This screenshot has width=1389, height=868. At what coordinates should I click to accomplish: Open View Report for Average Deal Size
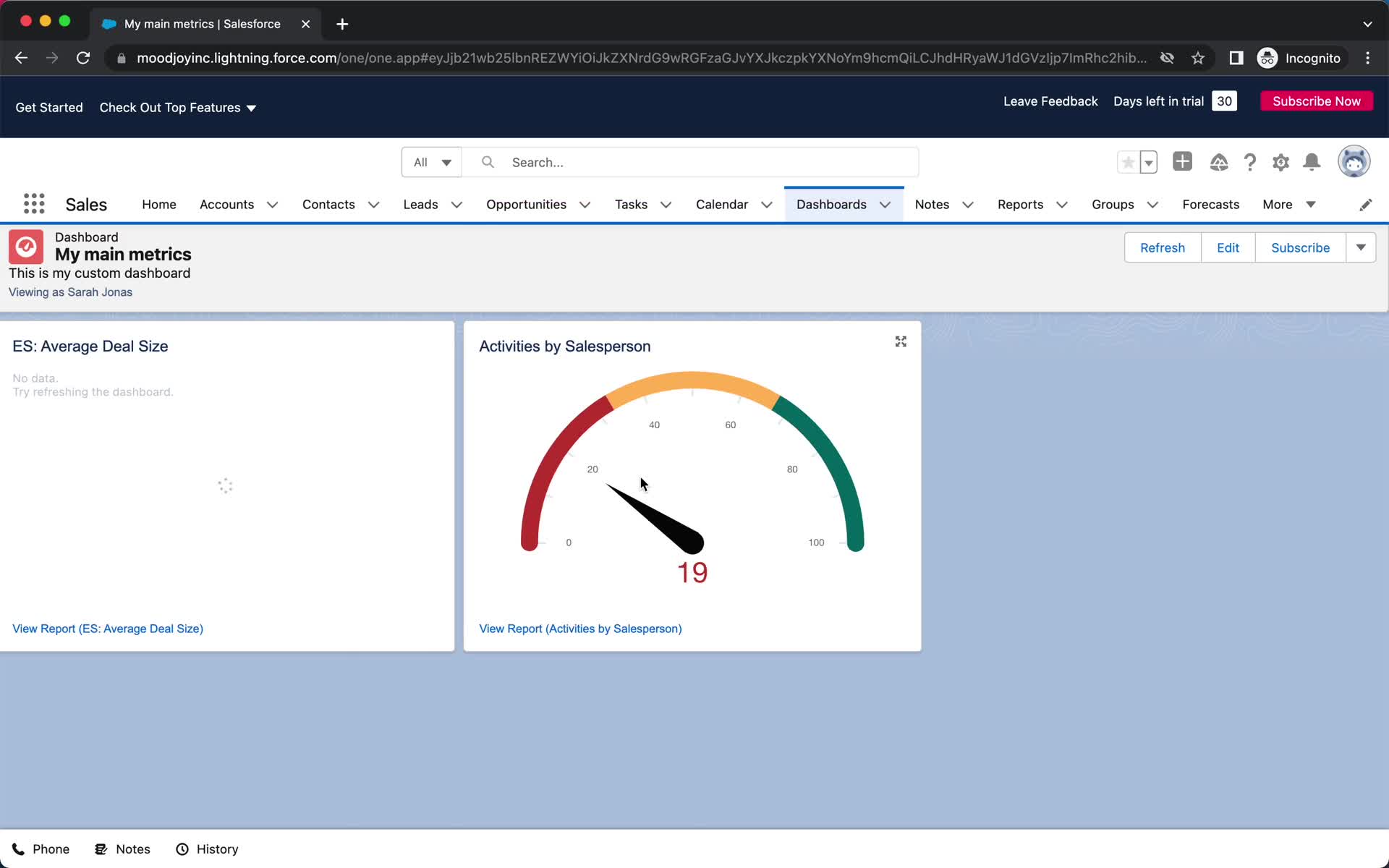(x=108, y=629)
